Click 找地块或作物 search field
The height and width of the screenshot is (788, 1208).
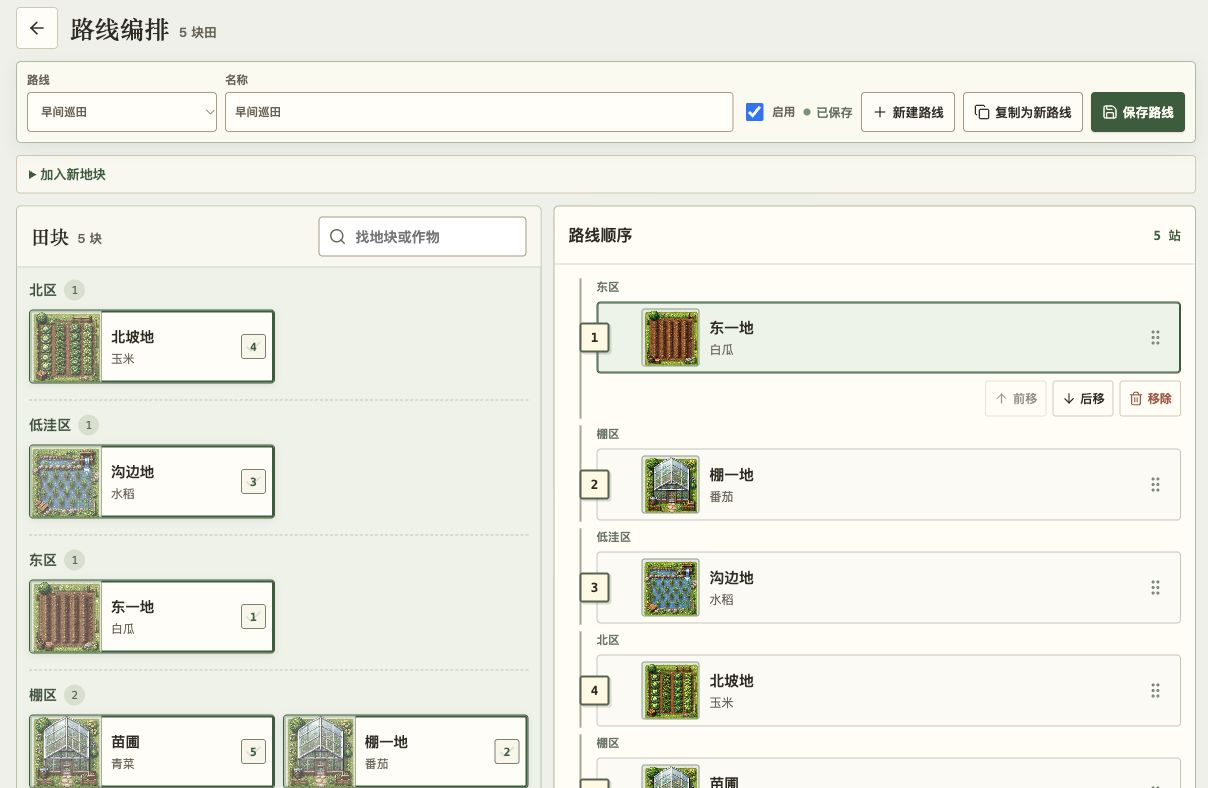point(422,236)
